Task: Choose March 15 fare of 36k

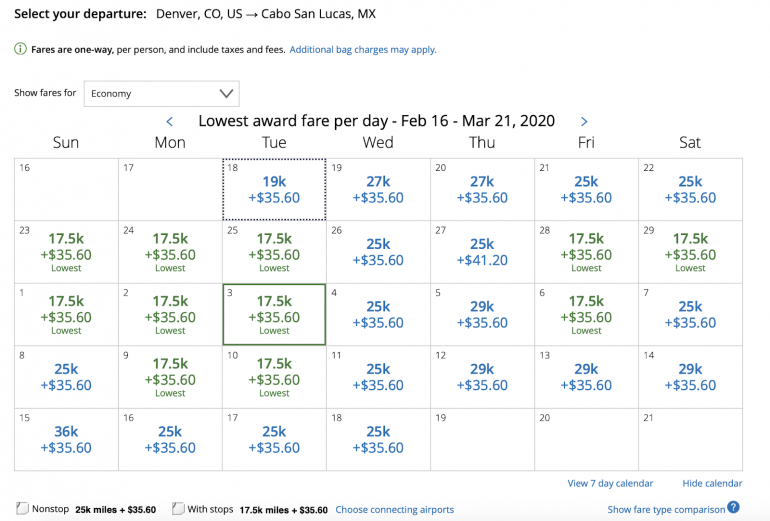Action: (66, 439)
